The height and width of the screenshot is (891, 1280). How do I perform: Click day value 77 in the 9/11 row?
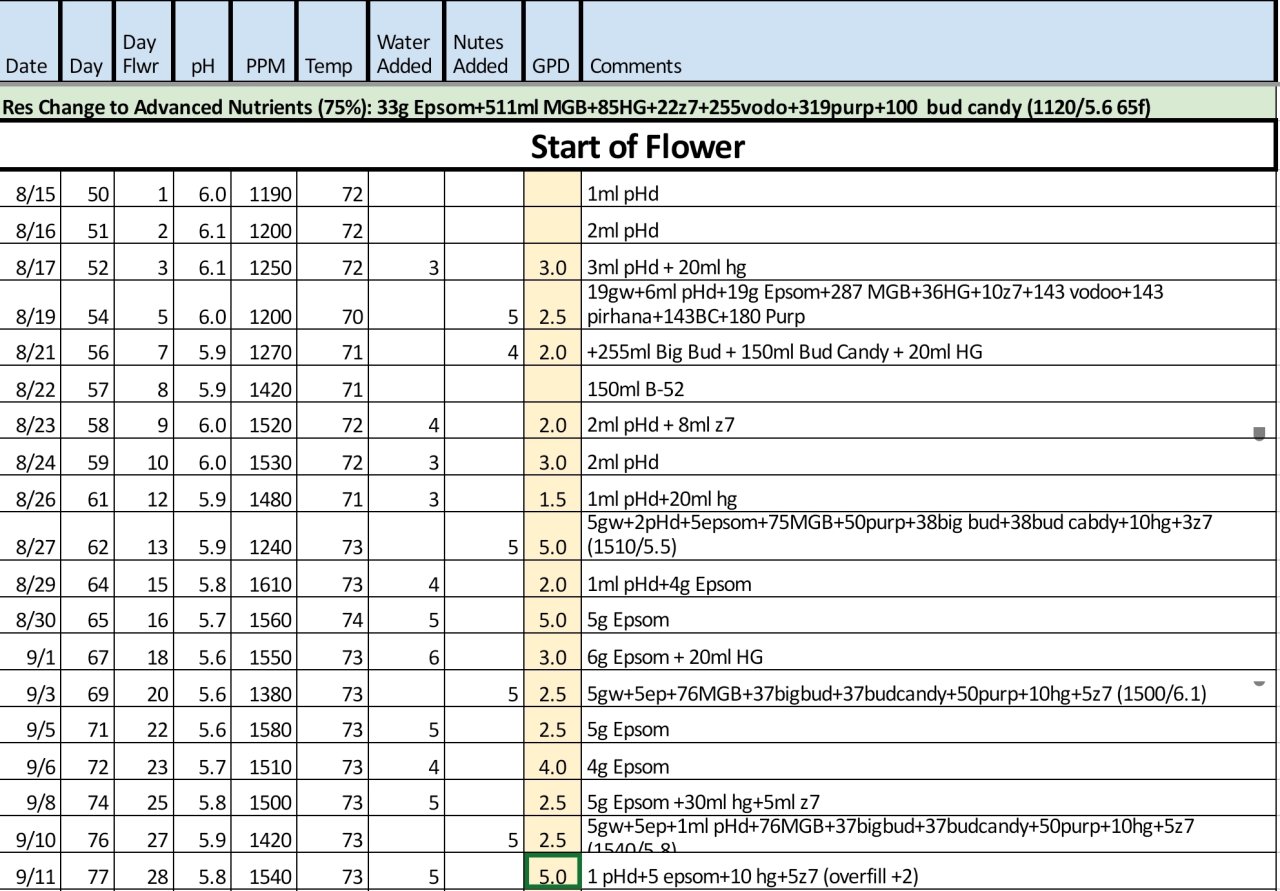click(x=88, y=878)
